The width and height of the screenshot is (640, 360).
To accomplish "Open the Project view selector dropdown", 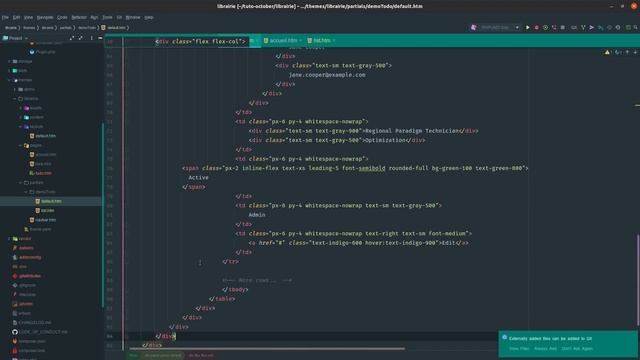I will point(16,38).
